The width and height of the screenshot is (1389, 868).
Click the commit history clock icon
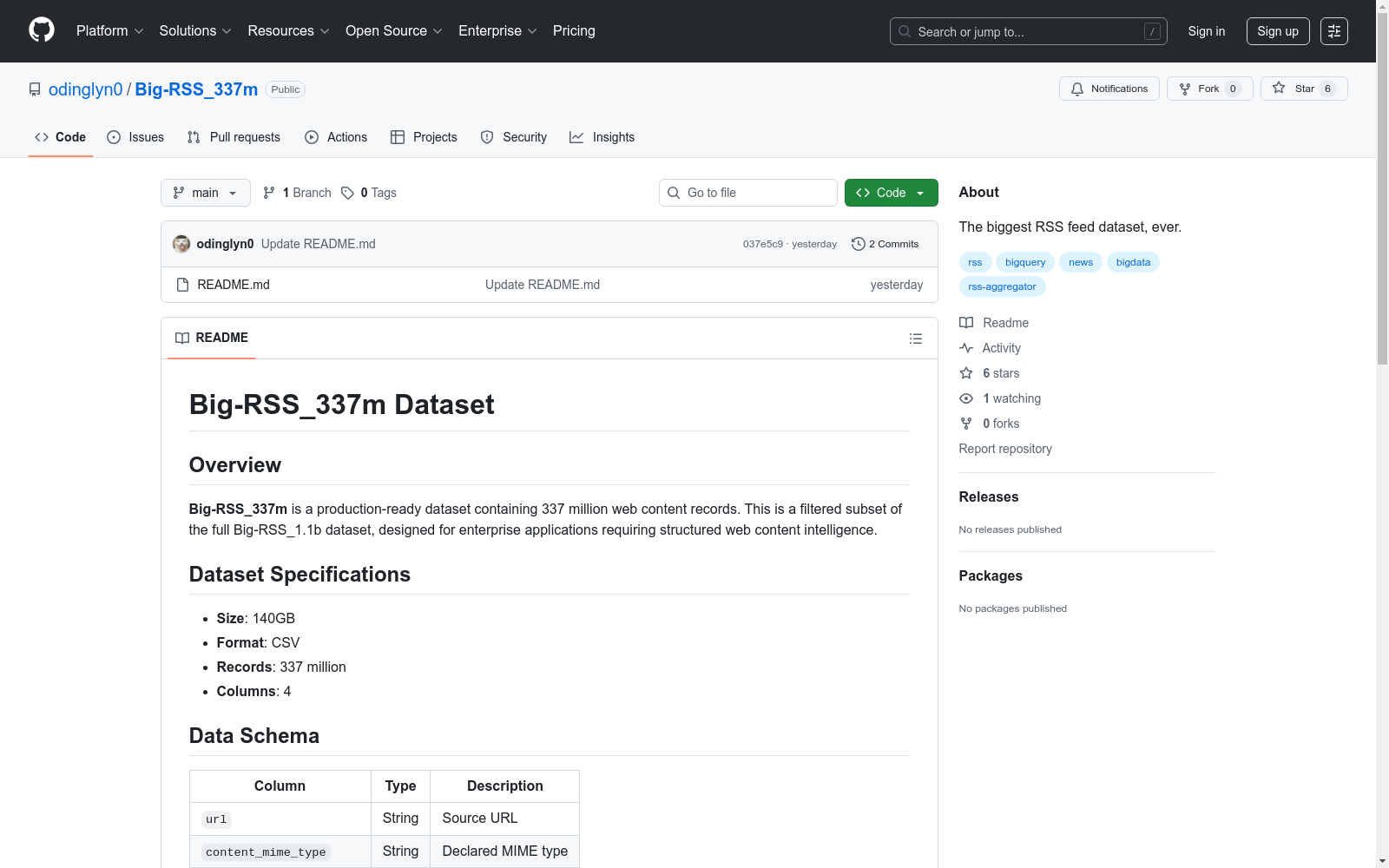859,244
